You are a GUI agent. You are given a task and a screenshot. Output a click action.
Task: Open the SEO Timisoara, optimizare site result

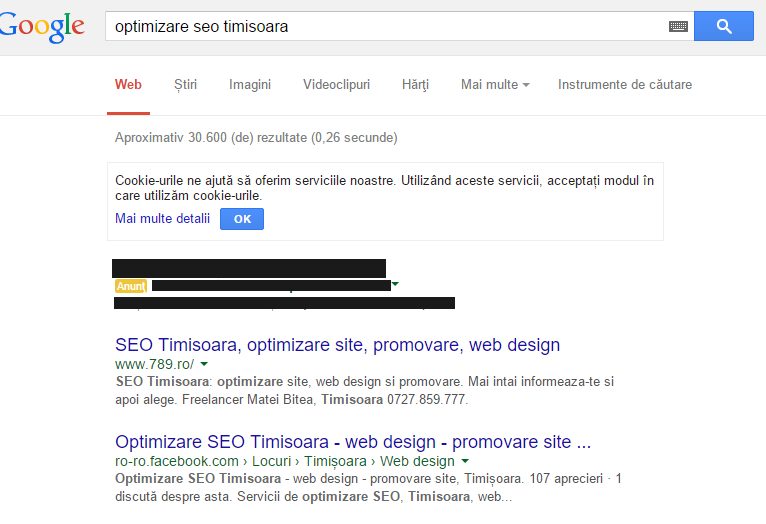337,345
